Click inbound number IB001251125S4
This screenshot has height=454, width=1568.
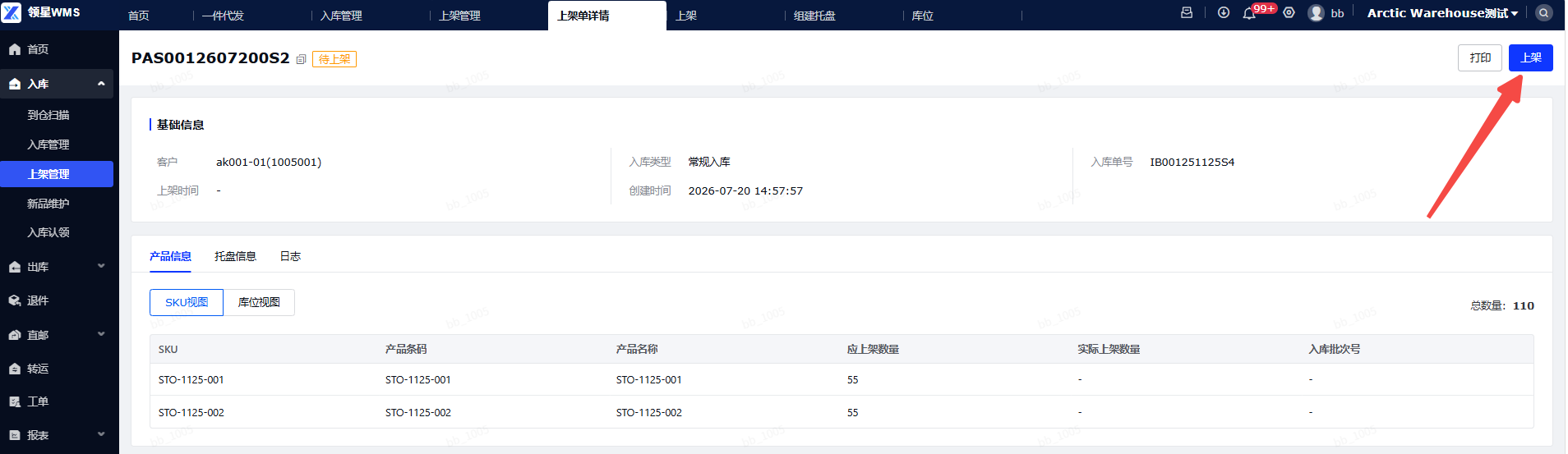[1192, 162]
